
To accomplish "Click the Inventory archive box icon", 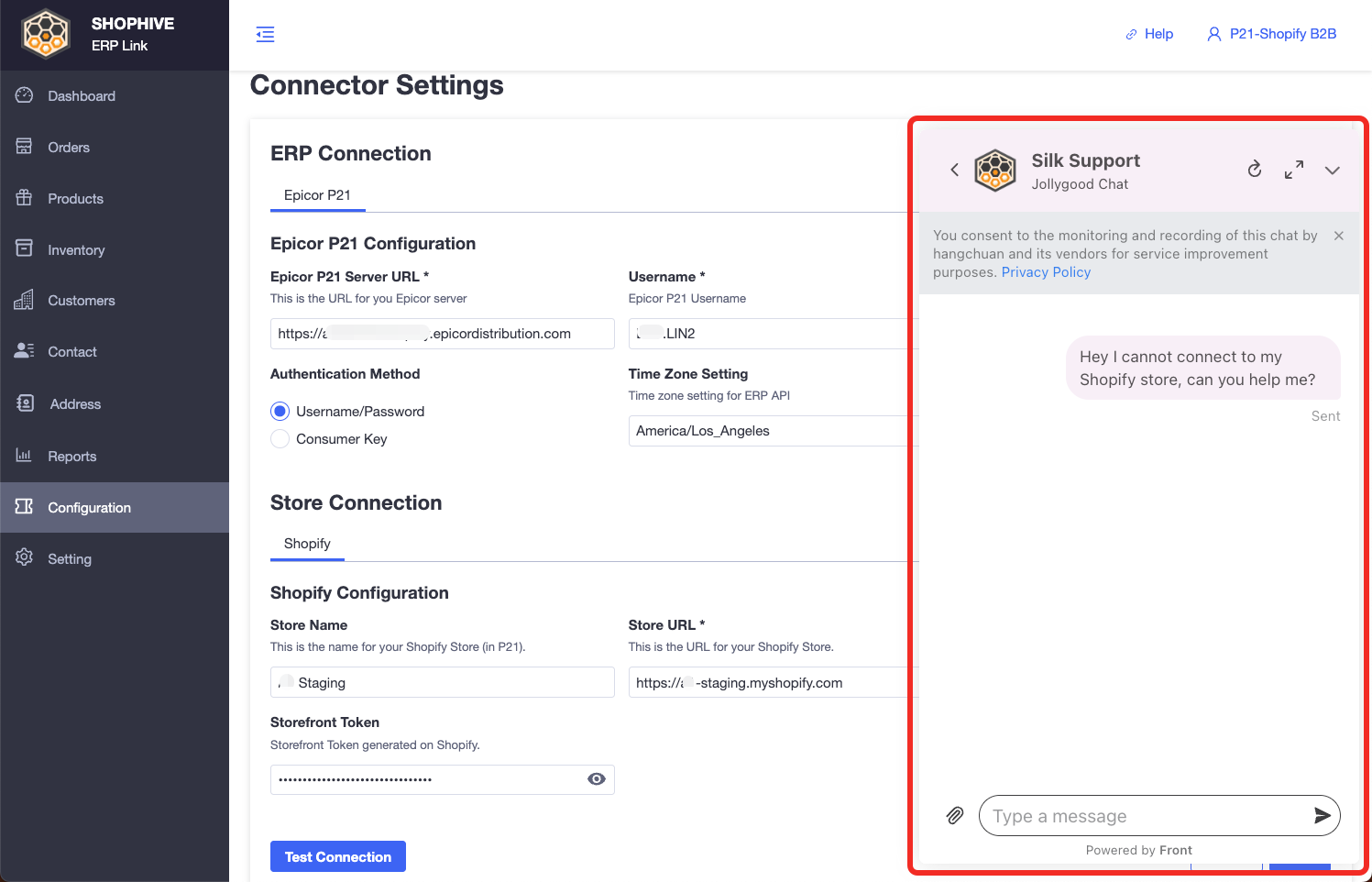I will 25,248.
